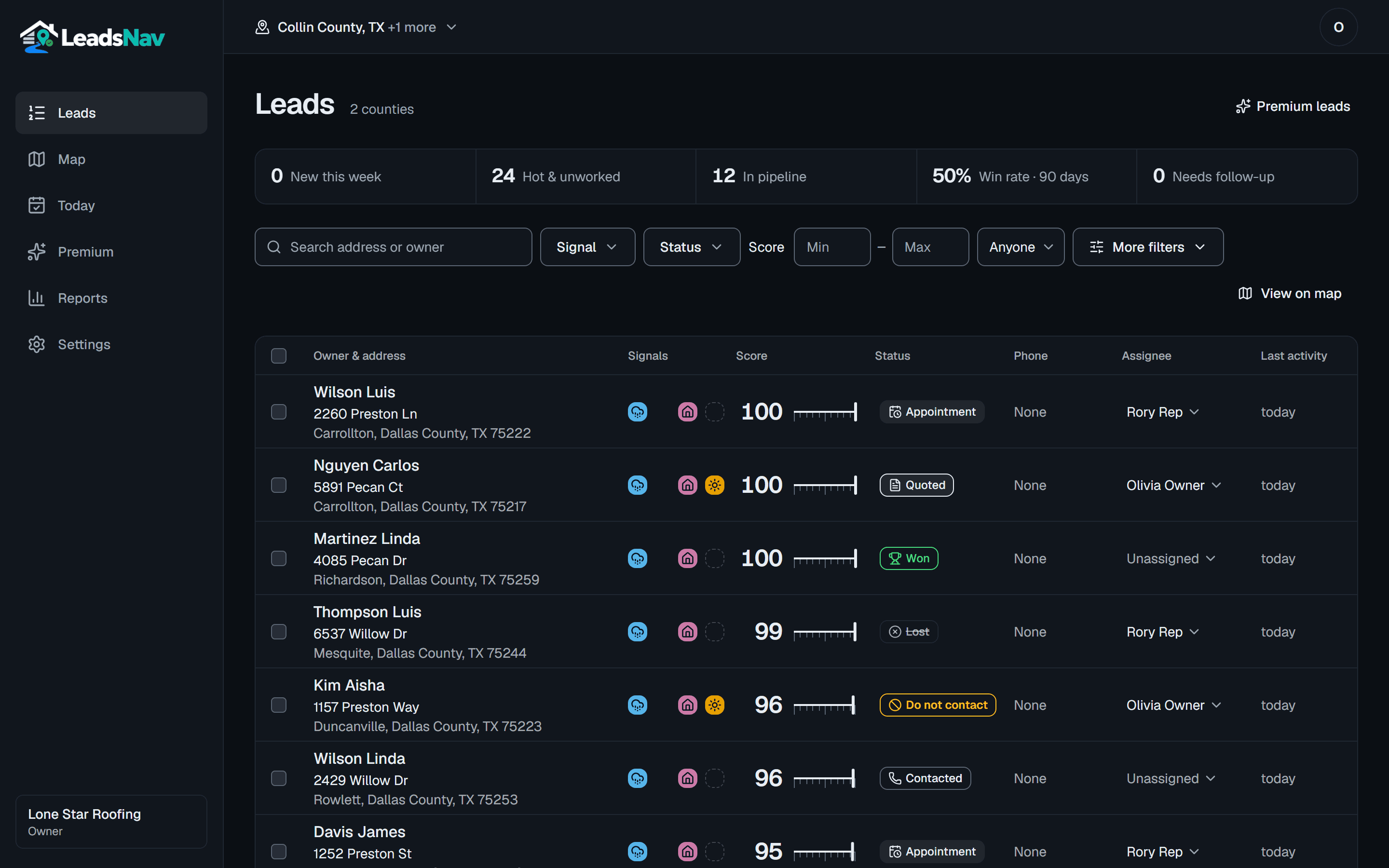The image size is (1389, 868).
Task: Expand the Collin County, TX county selector
Action: click(356, 27)
